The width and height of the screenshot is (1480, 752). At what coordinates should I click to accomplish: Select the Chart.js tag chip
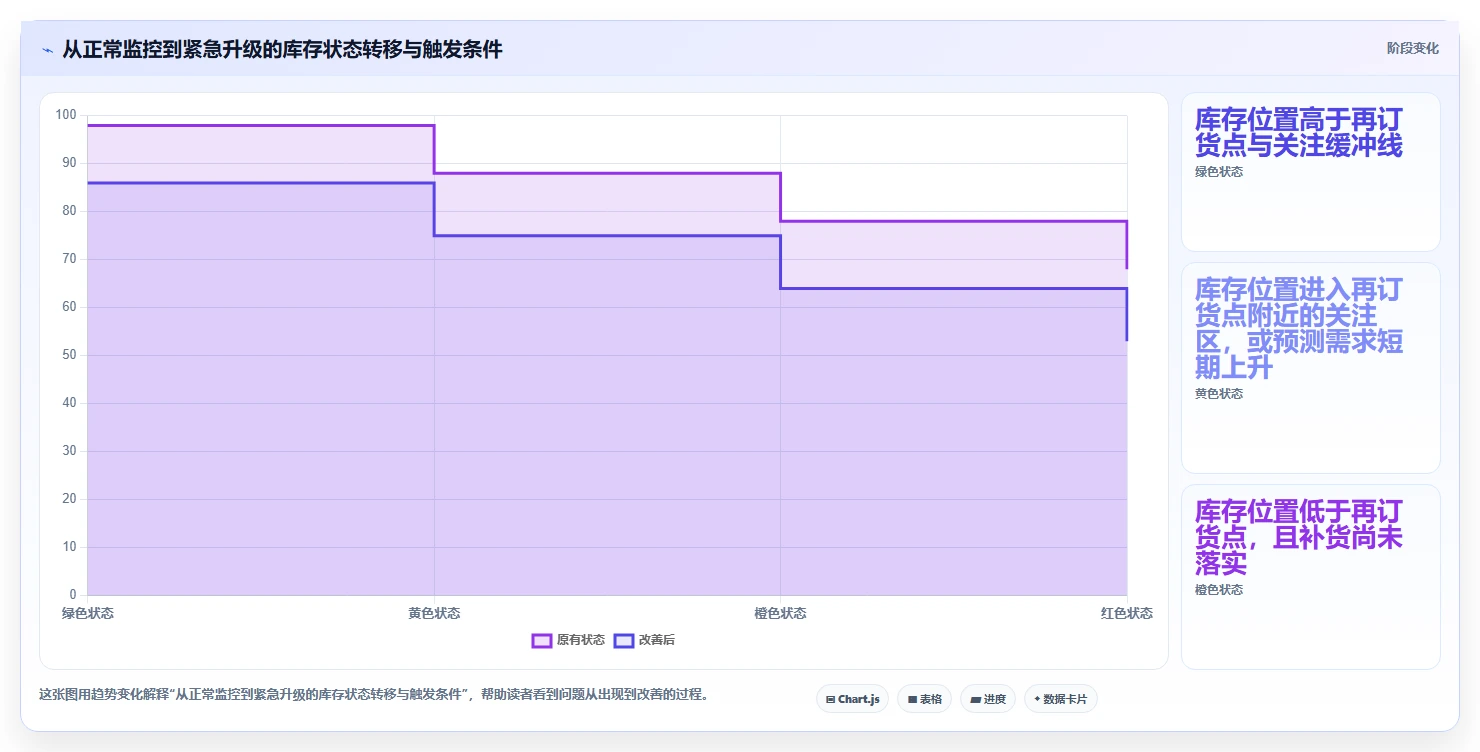852,699
